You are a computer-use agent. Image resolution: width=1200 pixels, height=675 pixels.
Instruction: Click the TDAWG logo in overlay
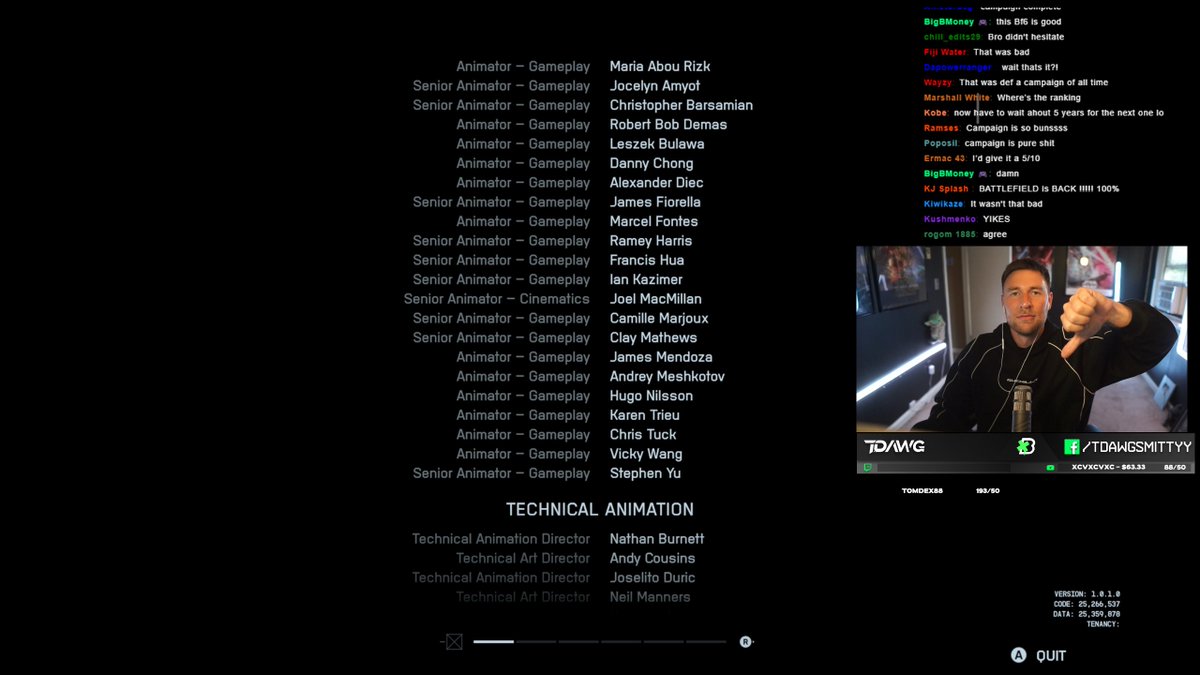[894, 446]
